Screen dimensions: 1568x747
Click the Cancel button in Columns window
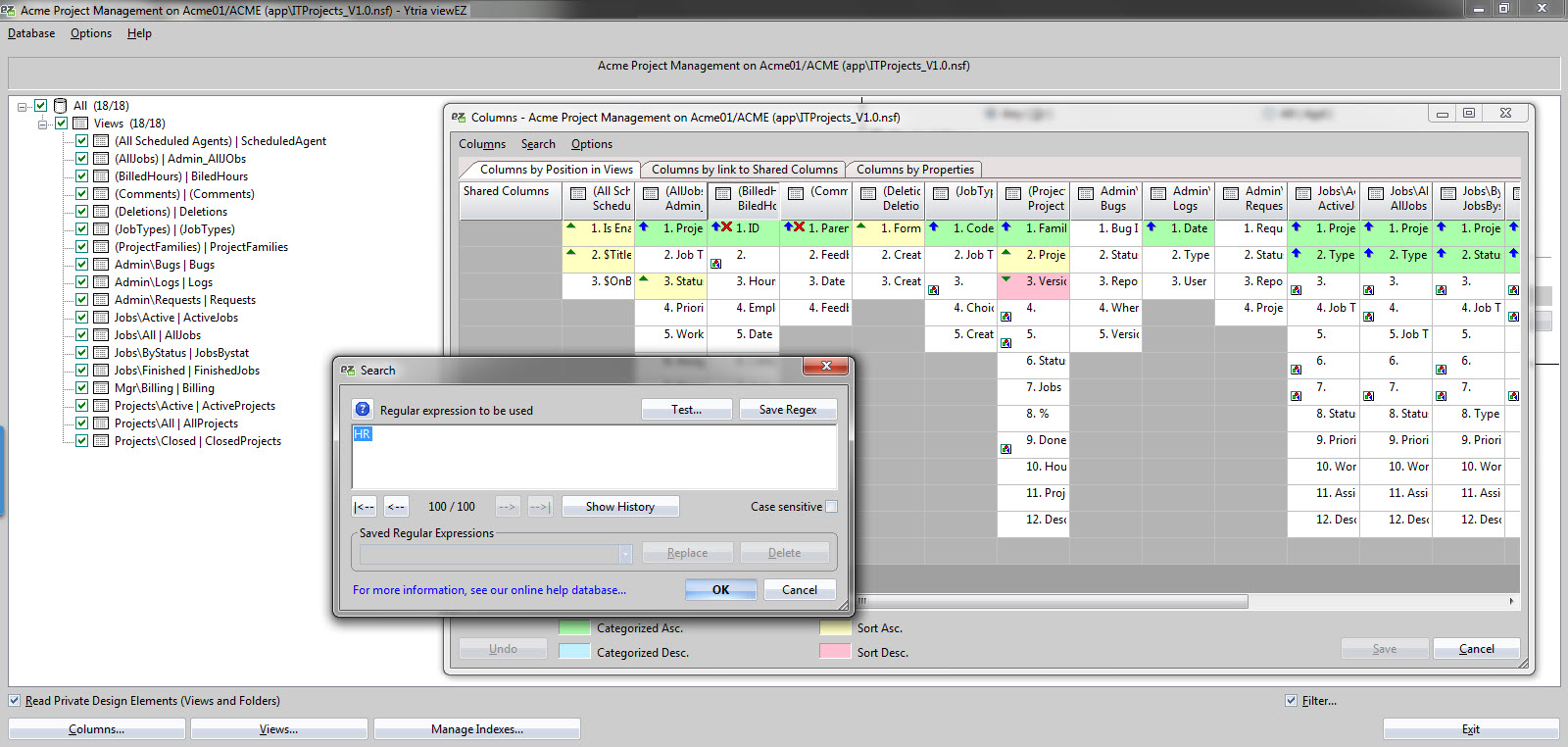(x=1477, y=649)
